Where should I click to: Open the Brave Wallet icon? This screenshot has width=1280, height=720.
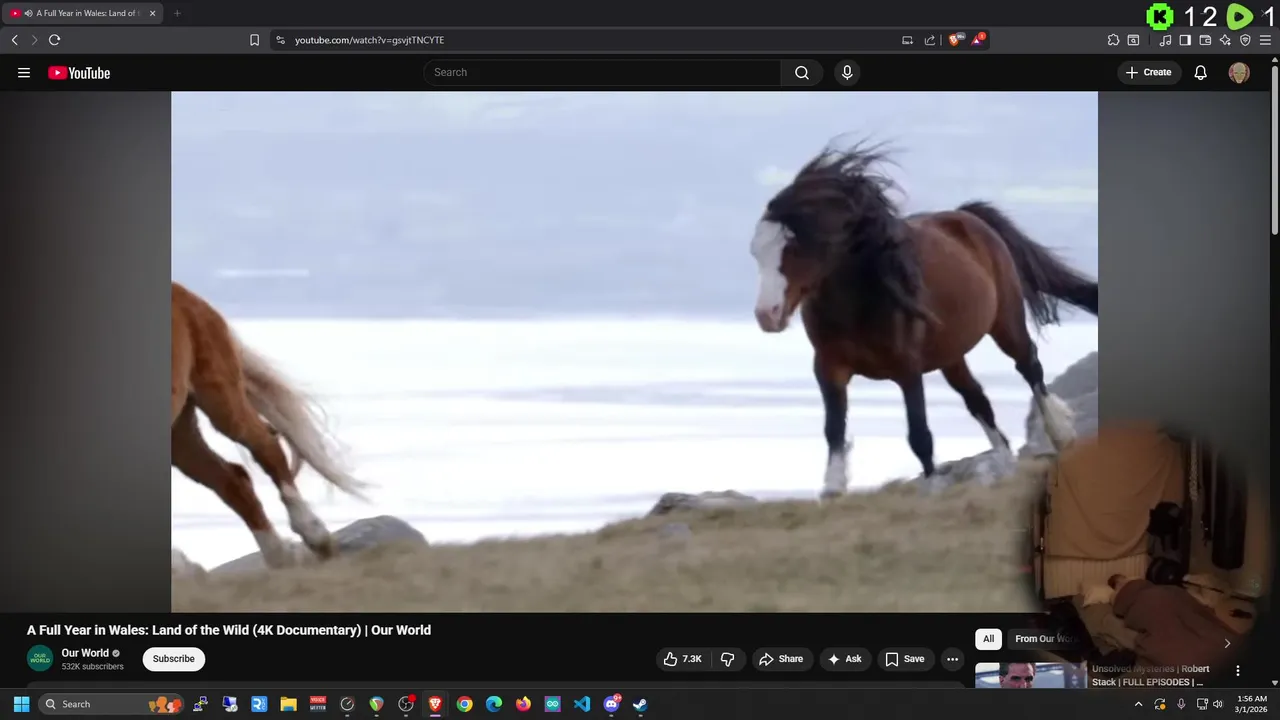click(x=1205, y=40)
